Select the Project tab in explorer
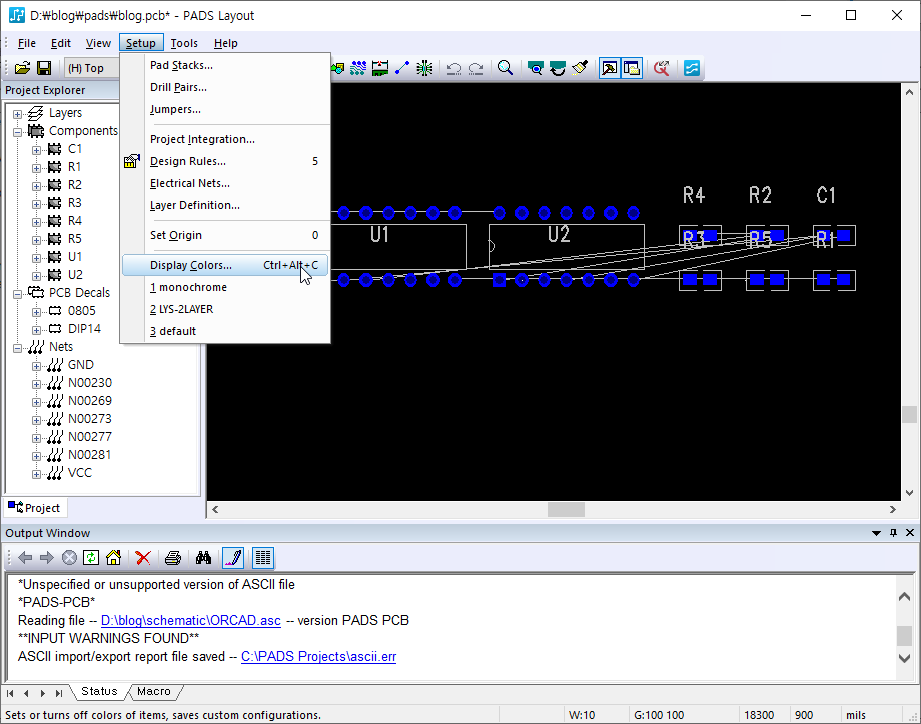921x724 pixels. coord(35,508)
